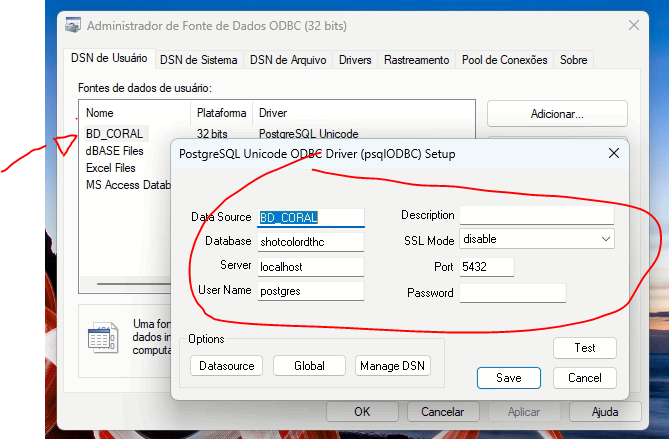The image size is (669, 439).
Task: Go to the Drivers tab
Action: pyautogui.click(x=355, y=60)
